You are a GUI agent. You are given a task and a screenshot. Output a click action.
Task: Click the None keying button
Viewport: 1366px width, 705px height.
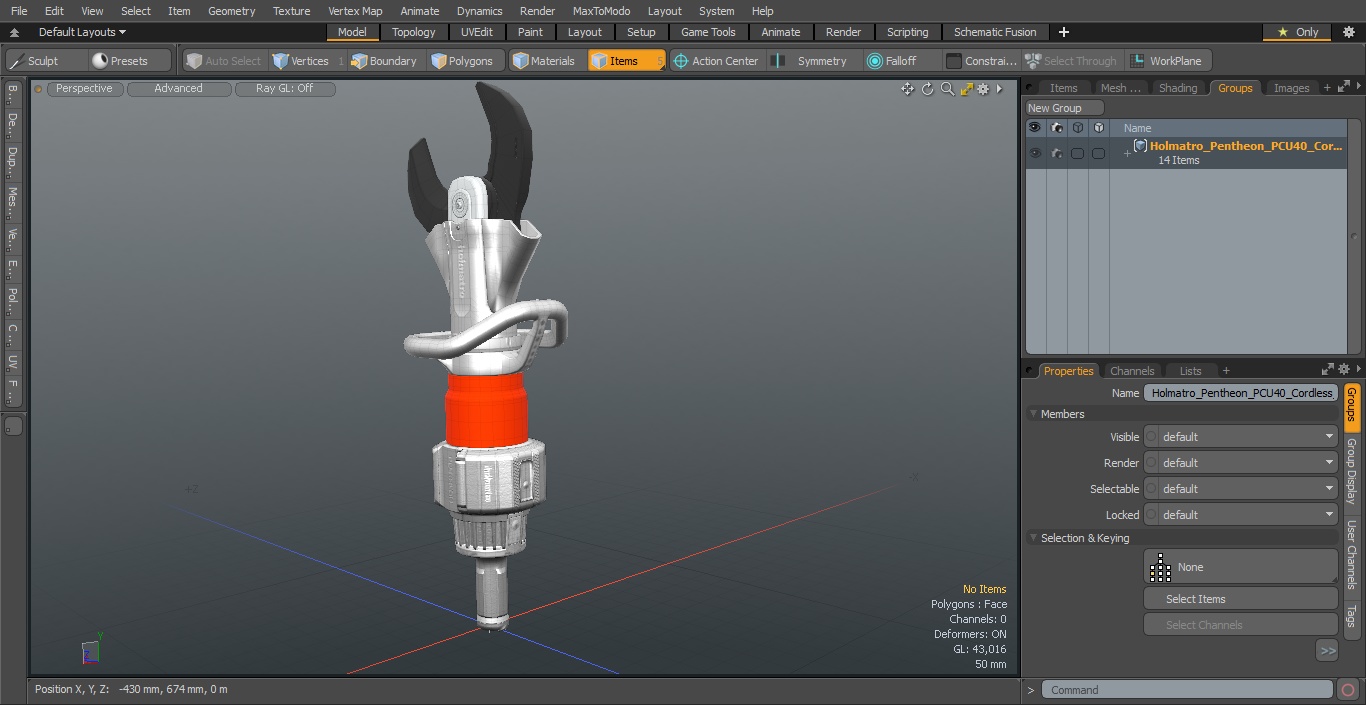coord(1240,567)
